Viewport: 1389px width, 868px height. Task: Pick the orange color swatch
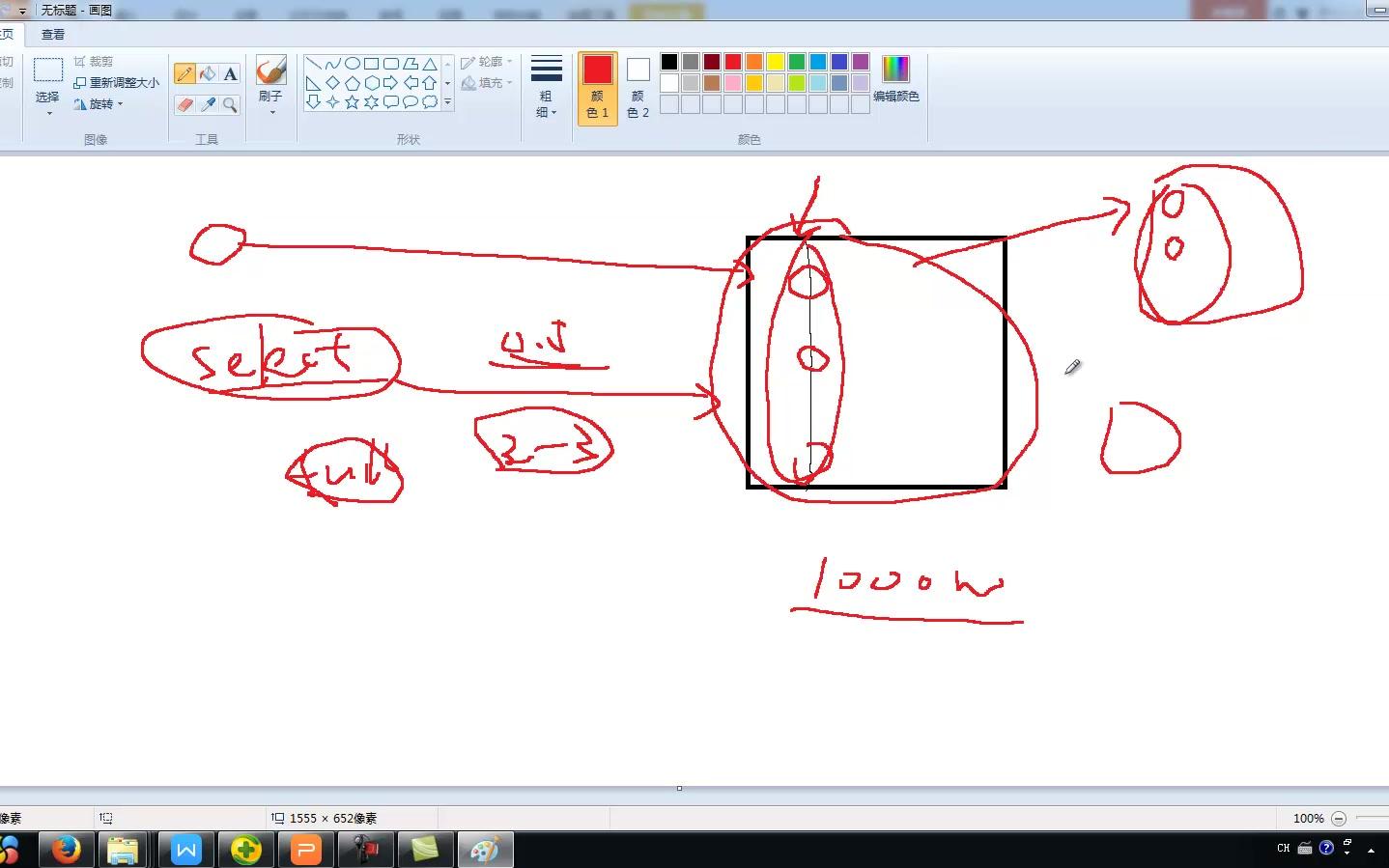pos(754,62)
